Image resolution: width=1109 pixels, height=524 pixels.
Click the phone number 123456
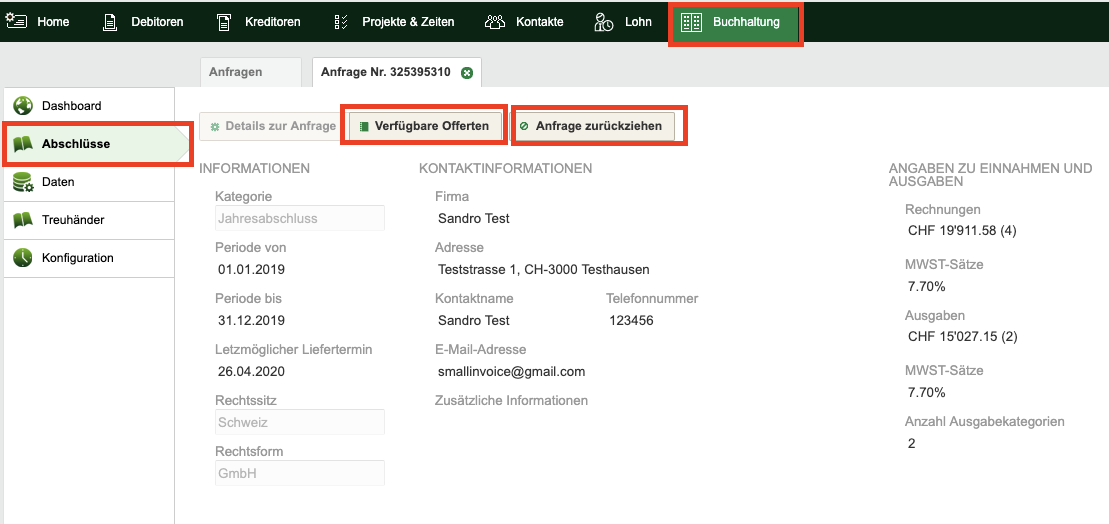[x=631, y=320]
